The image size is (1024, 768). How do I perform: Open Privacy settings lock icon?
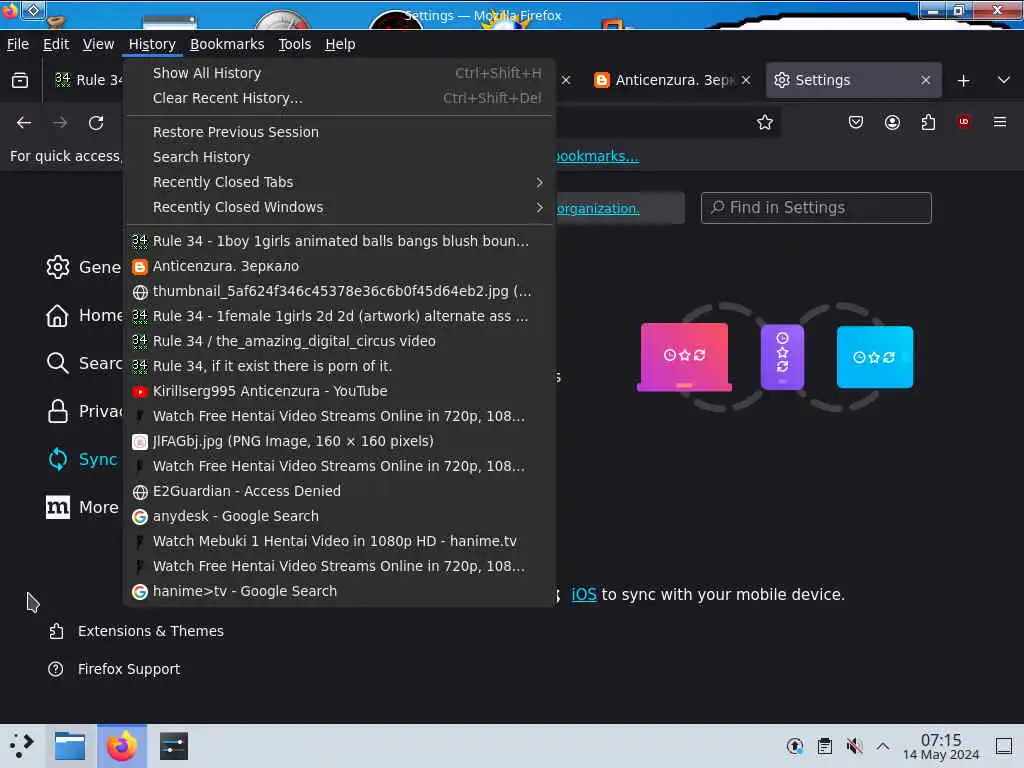tap(57, 411)
